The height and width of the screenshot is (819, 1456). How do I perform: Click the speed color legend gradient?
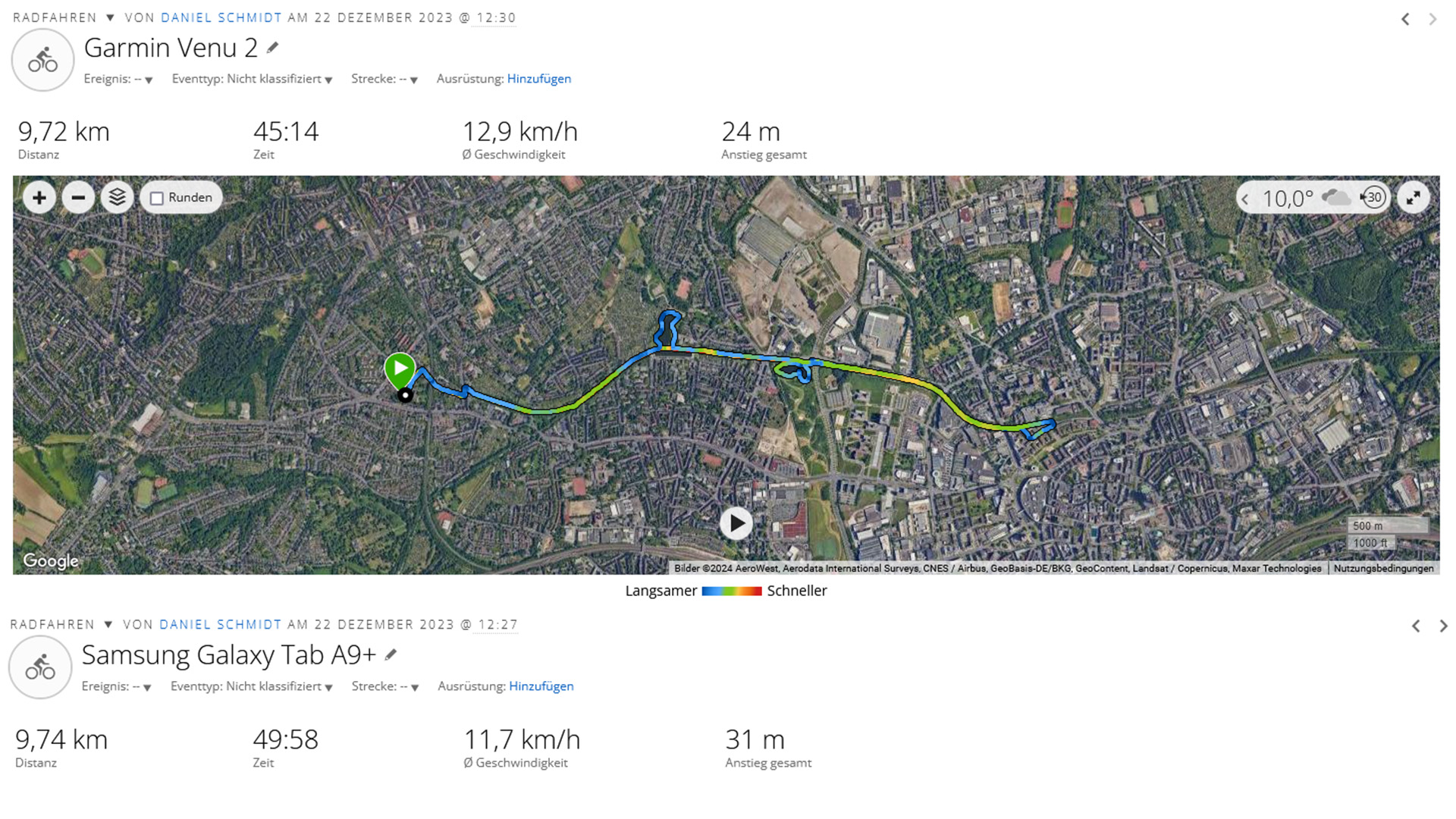732,591
